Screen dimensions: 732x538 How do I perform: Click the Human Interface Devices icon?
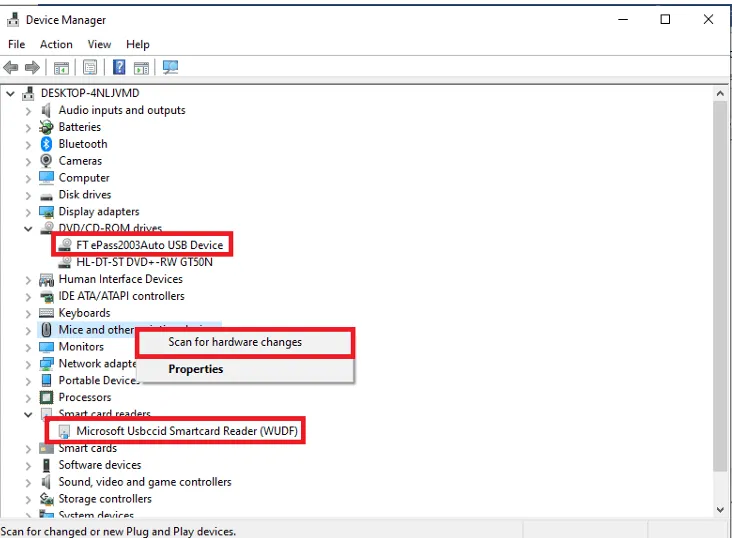[46, 279]
